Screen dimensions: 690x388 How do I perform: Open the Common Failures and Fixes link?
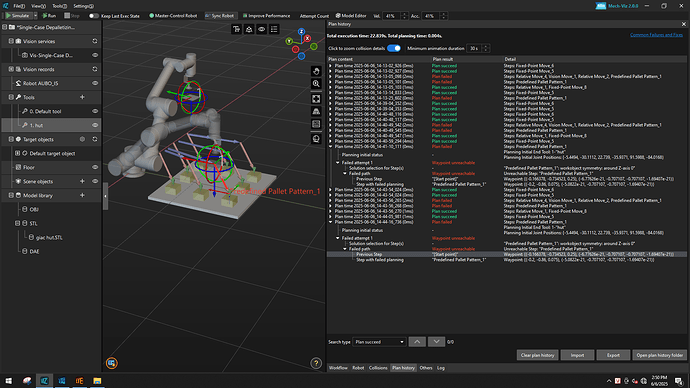tap(656, 35)
